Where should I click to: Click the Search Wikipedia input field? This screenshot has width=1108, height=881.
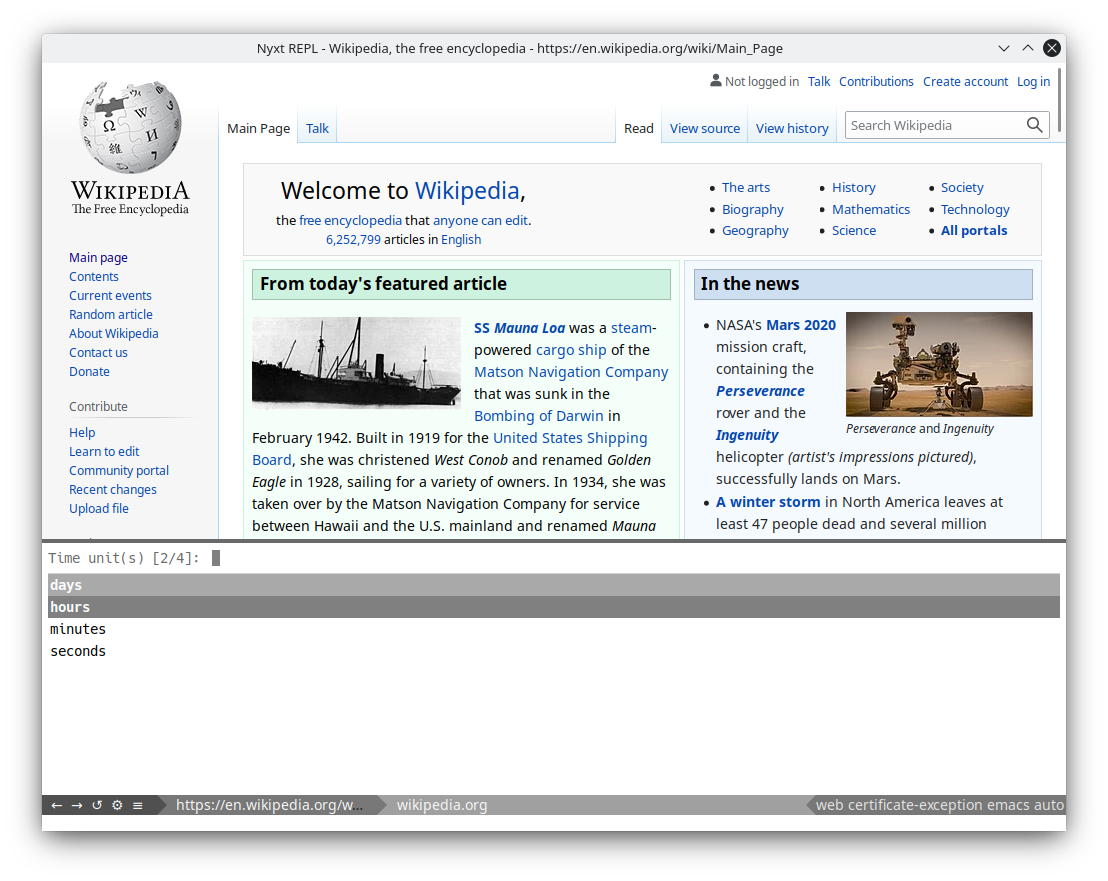coord(934,125)
